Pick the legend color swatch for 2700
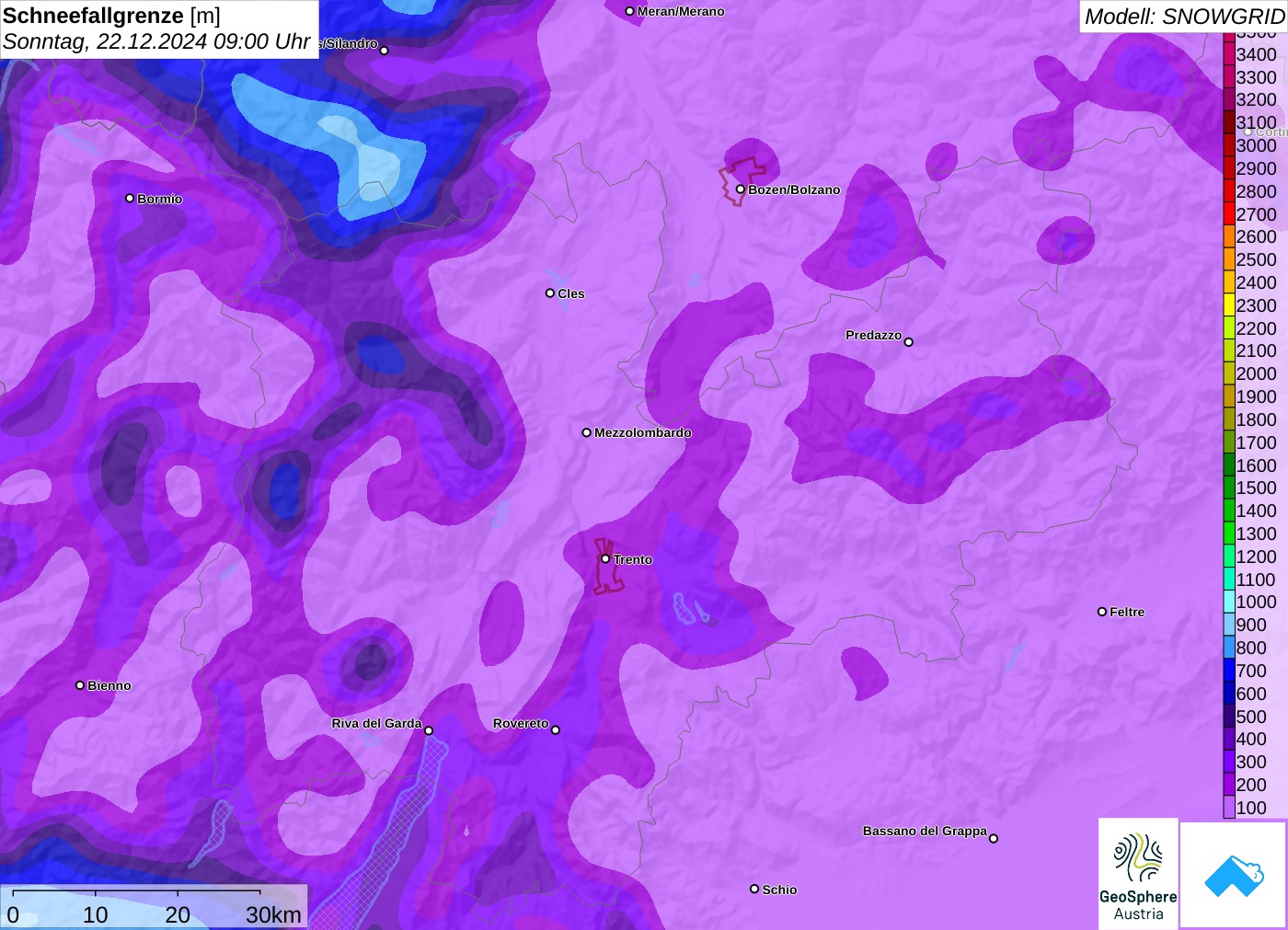The image size is (1288, 930). tap(1229, 214)
